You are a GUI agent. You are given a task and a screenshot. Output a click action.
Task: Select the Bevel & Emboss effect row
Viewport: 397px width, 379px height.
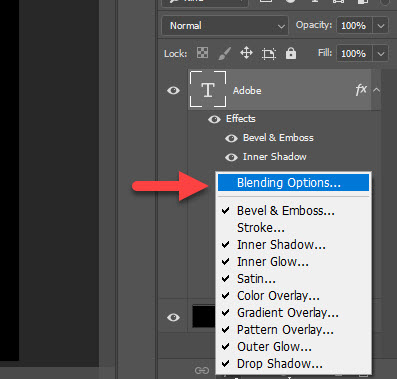278,138
